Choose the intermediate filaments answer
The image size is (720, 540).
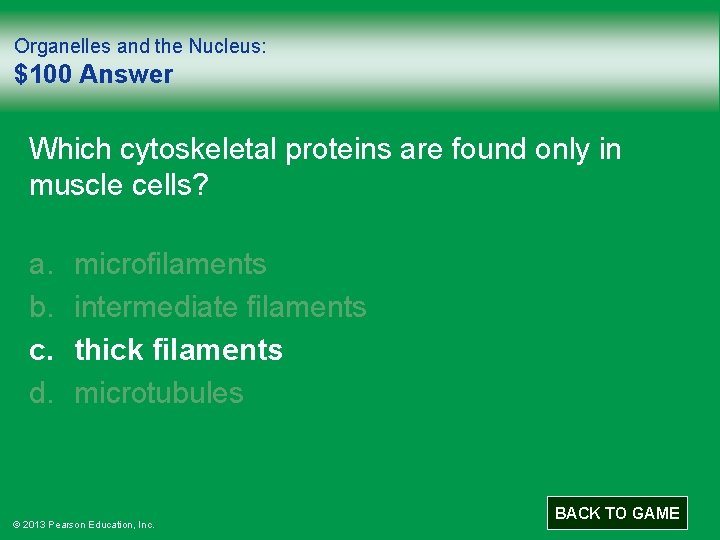pyautogui.click(x=220, y=307)
